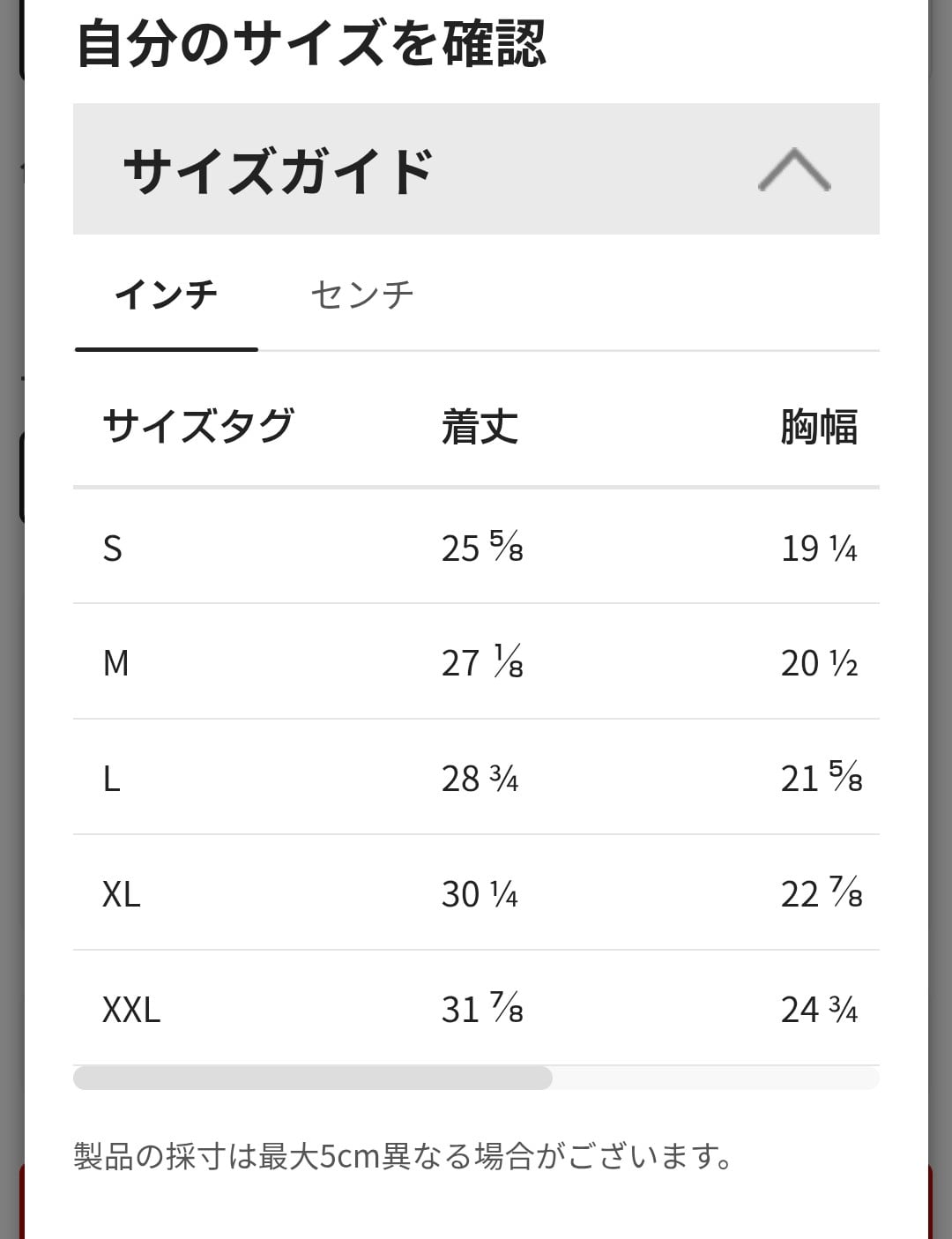Click the サイズガイド section header text
This screenshot has width=952, height=1239.
pos(278,170)
